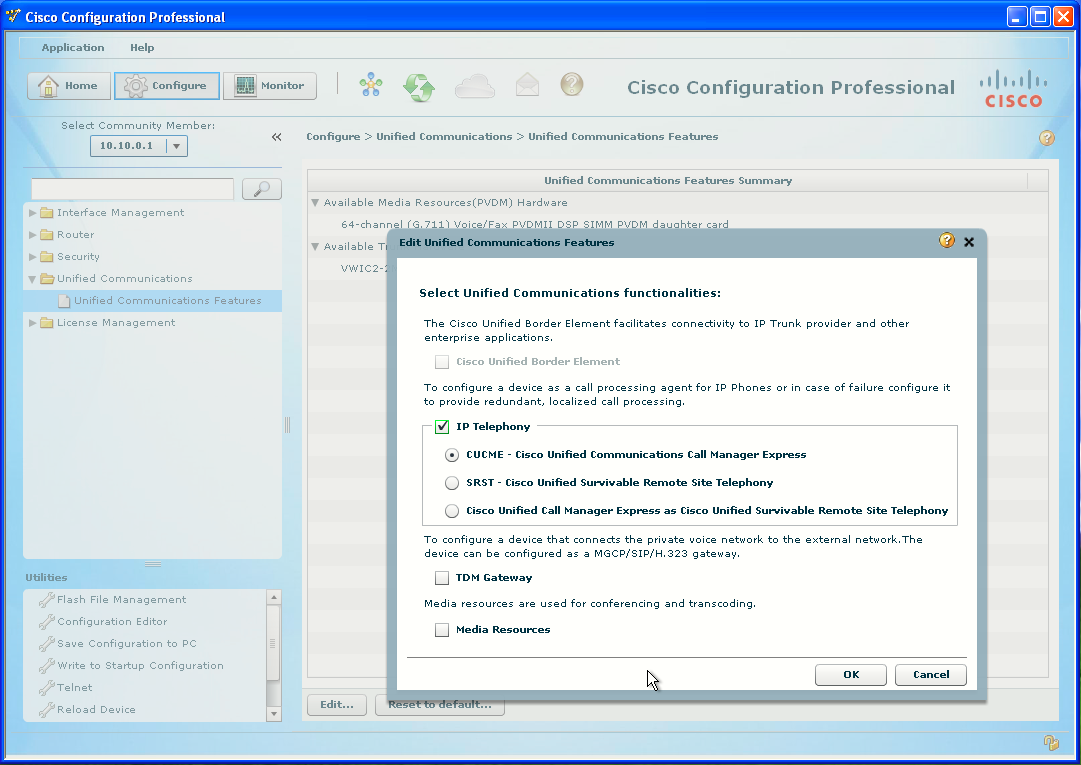Expand the License Management folder
Screen dimensions: 1081x765
point(32,323)
